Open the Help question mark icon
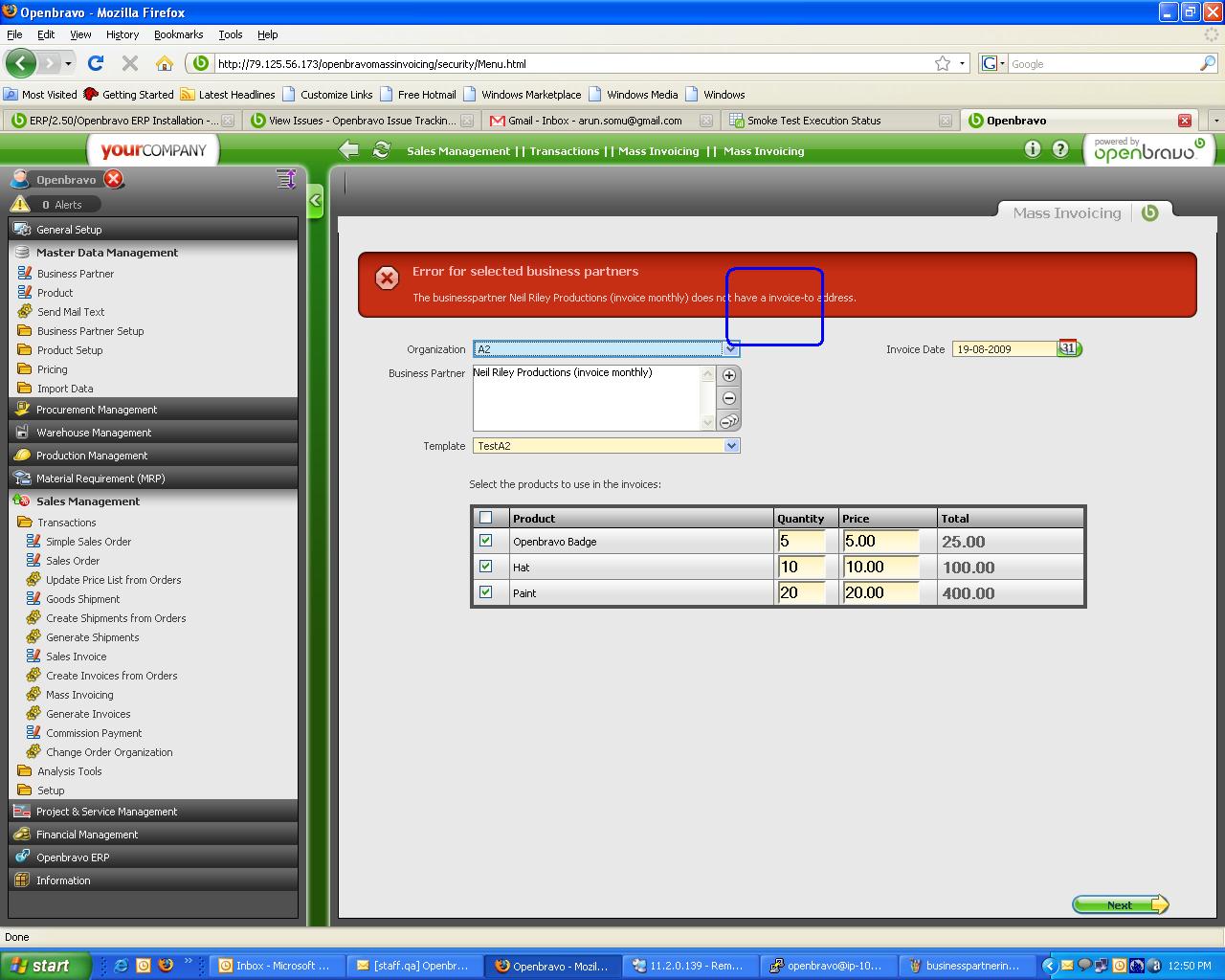1225x980 pixels. click(1060, 149)
